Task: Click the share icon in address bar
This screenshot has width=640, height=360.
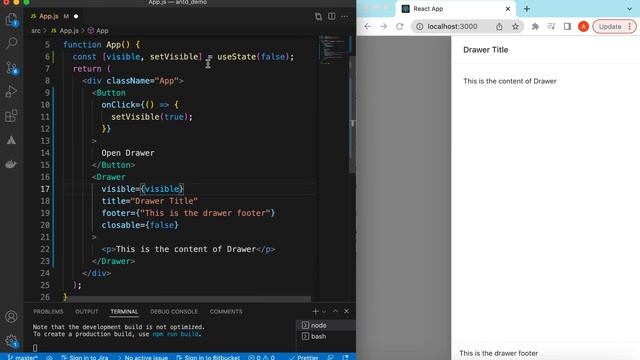Action: (x=499, y=27)
